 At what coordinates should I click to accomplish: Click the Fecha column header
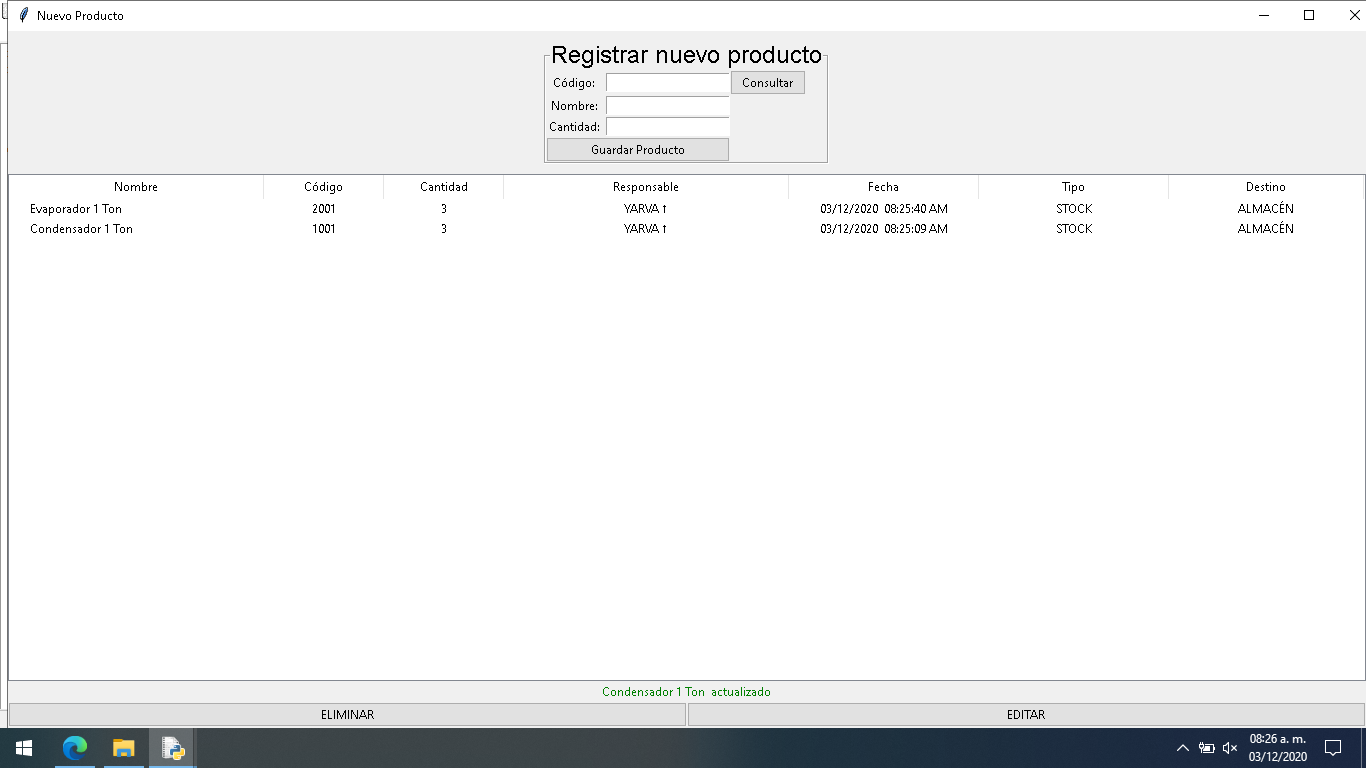[x=883, y=187]
